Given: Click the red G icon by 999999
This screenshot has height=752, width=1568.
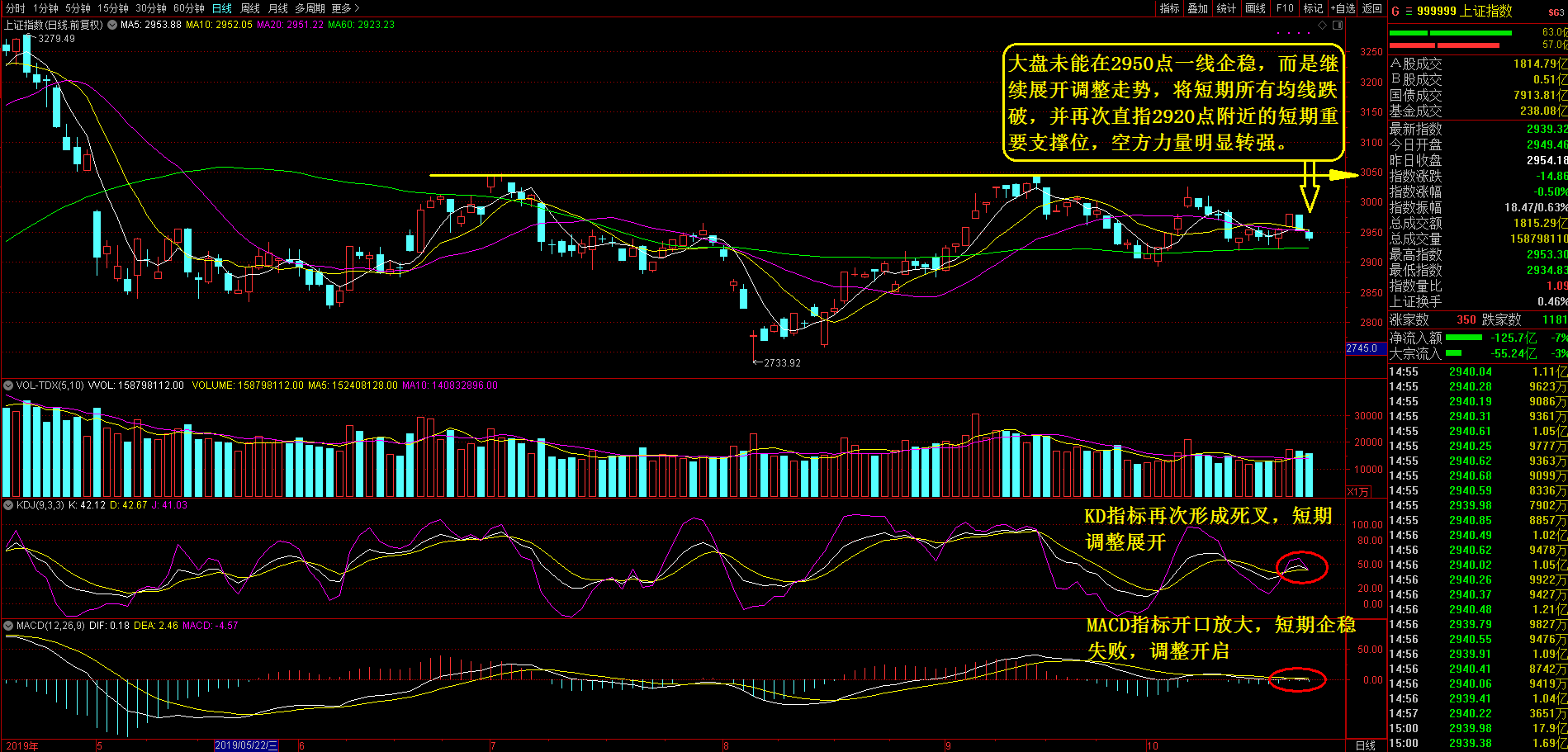Looking at the screenshot, I should [1395, 12].
